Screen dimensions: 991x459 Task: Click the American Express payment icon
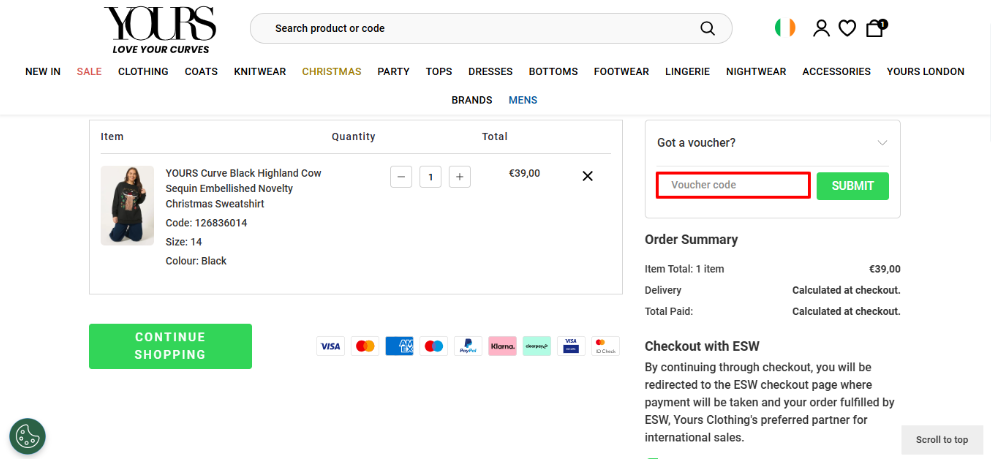pyautogui.click(x=399, y=346)
